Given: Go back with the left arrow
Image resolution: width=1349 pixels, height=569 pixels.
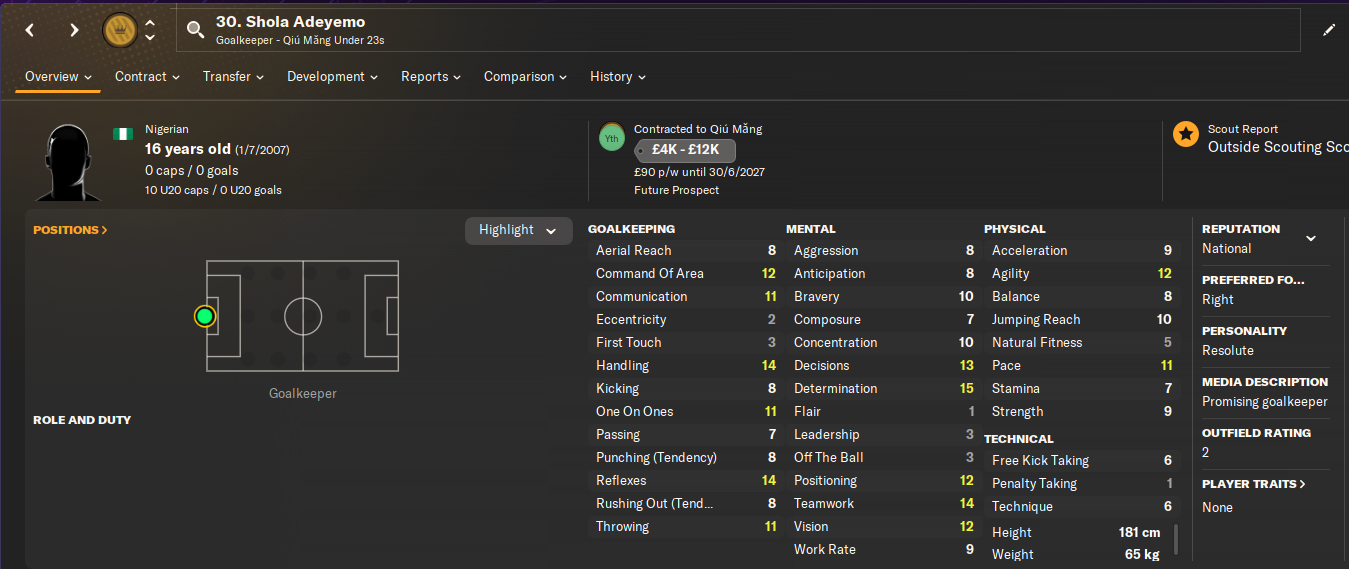Looking at the screenshot, I should (30, 30).
